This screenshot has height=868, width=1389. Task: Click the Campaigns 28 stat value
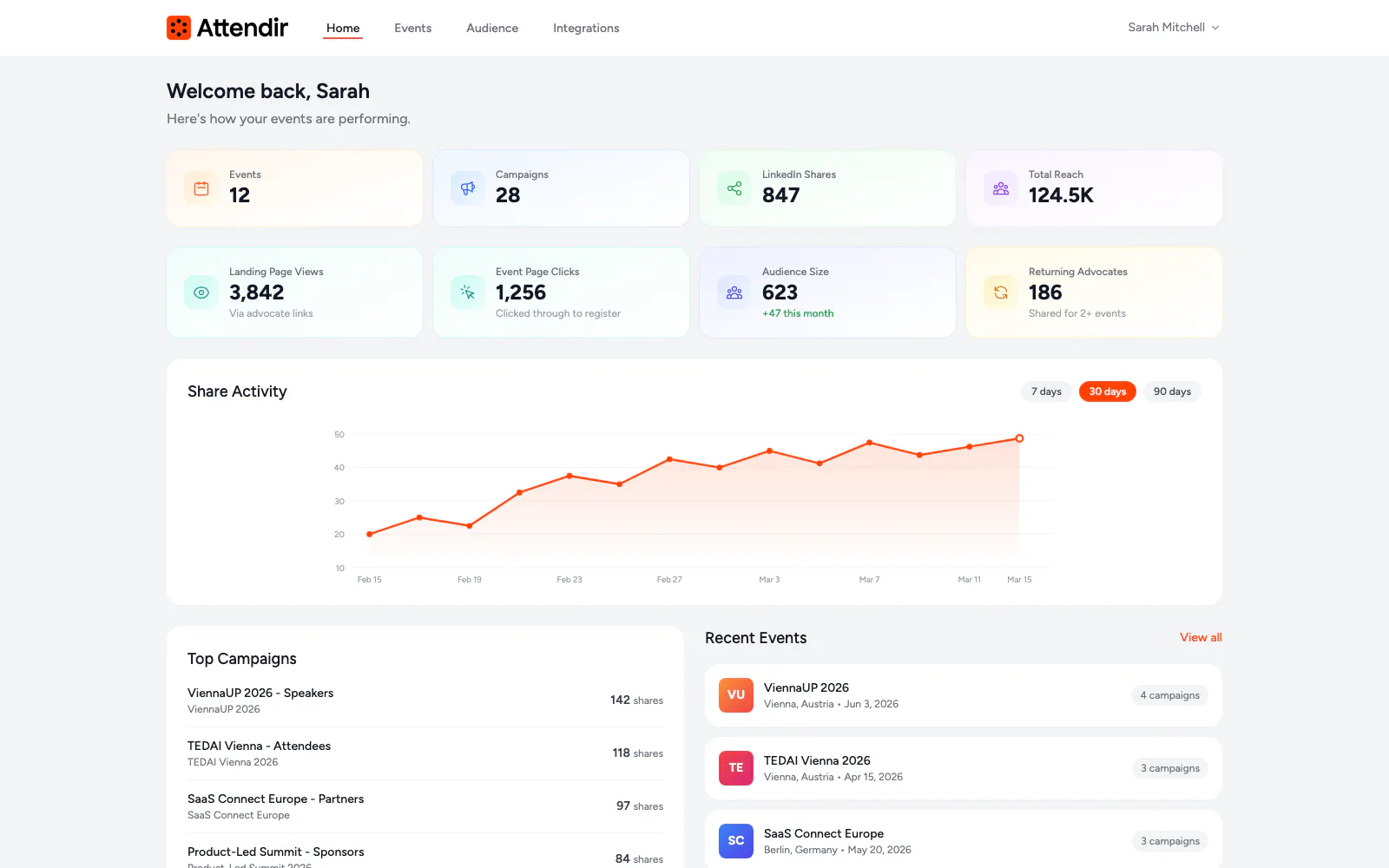click(508, 195)
